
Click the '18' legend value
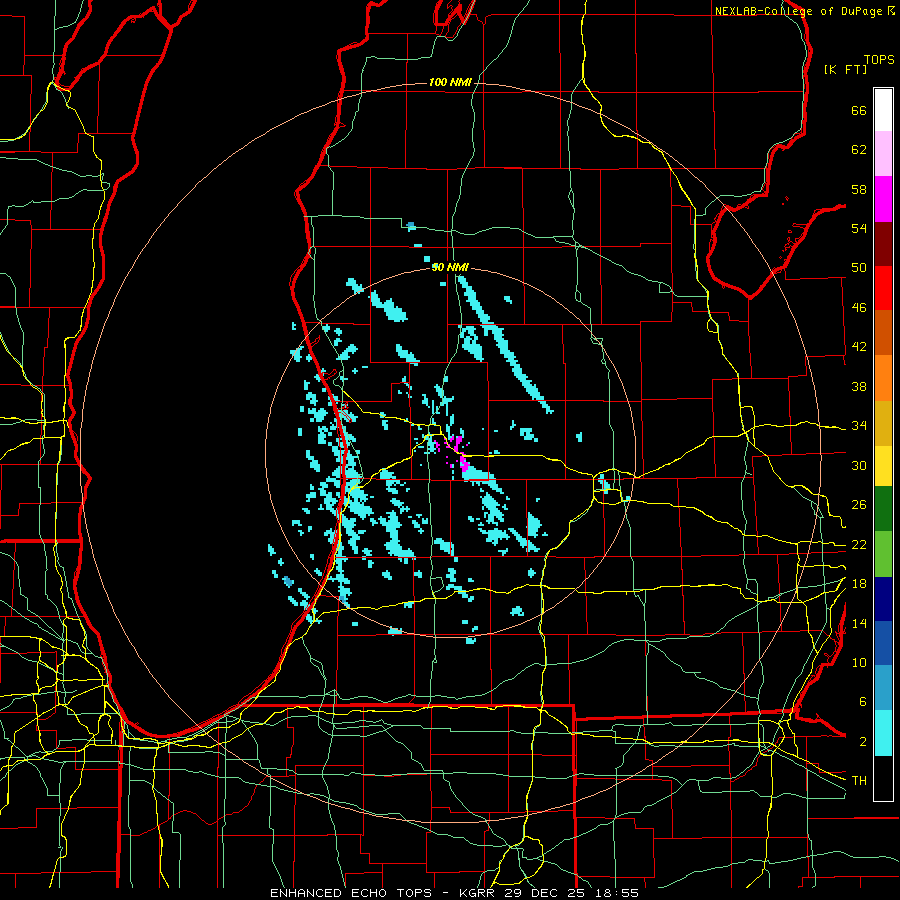coord(859,584)
